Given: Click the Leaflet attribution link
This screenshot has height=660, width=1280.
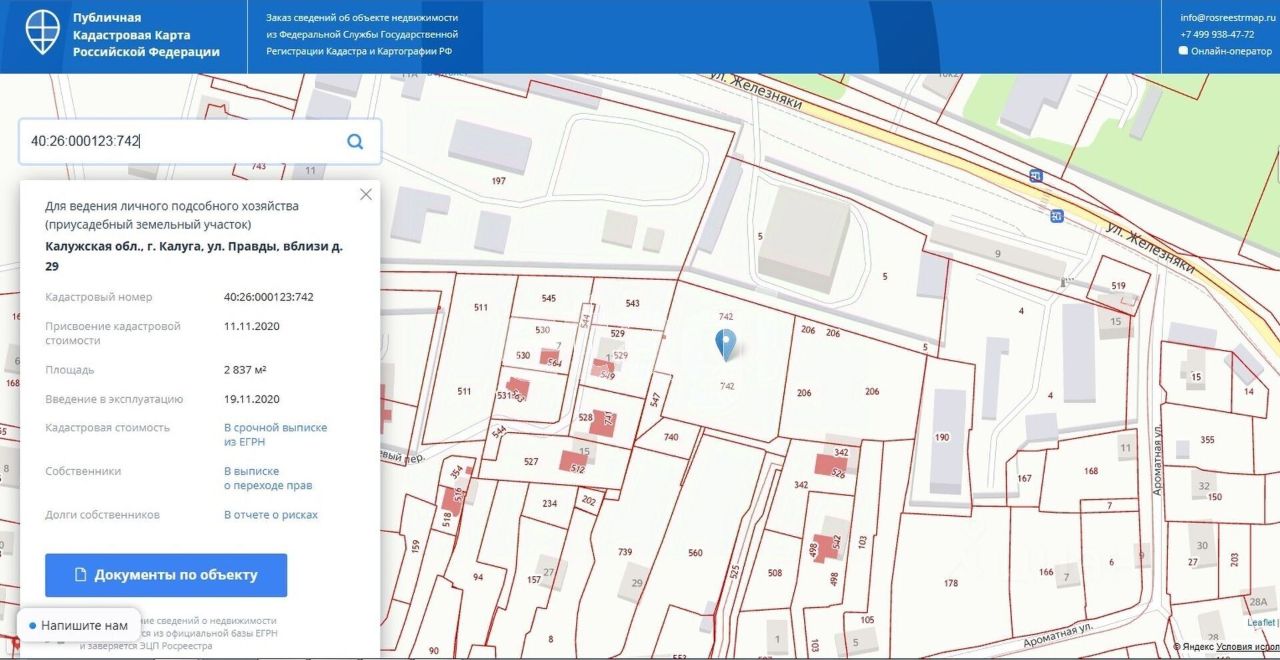Looking at the screenshot, I should [x=1260, y=622].
